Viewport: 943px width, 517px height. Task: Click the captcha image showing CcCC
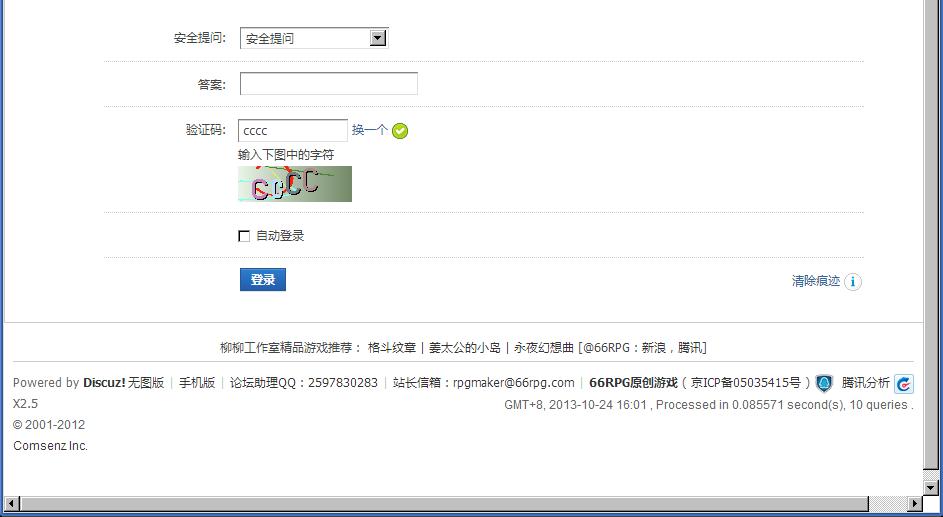point(295,184)
